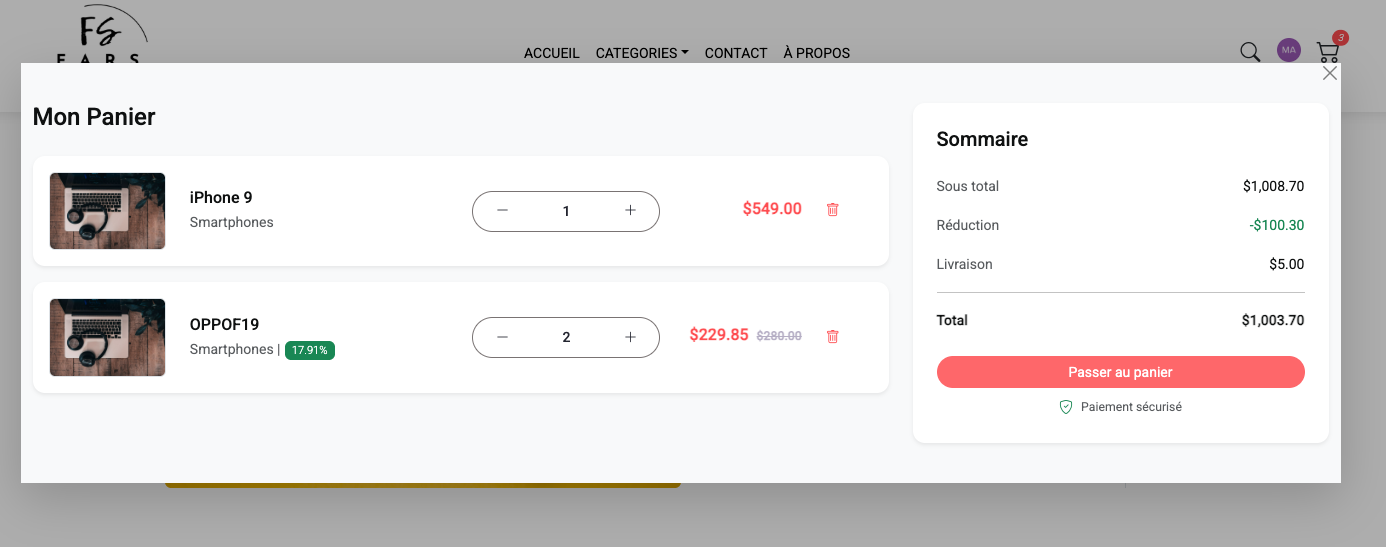Click the 17.91% discount badge
The width and height of the screenshot is (1386, 547).
pos(310,350)
